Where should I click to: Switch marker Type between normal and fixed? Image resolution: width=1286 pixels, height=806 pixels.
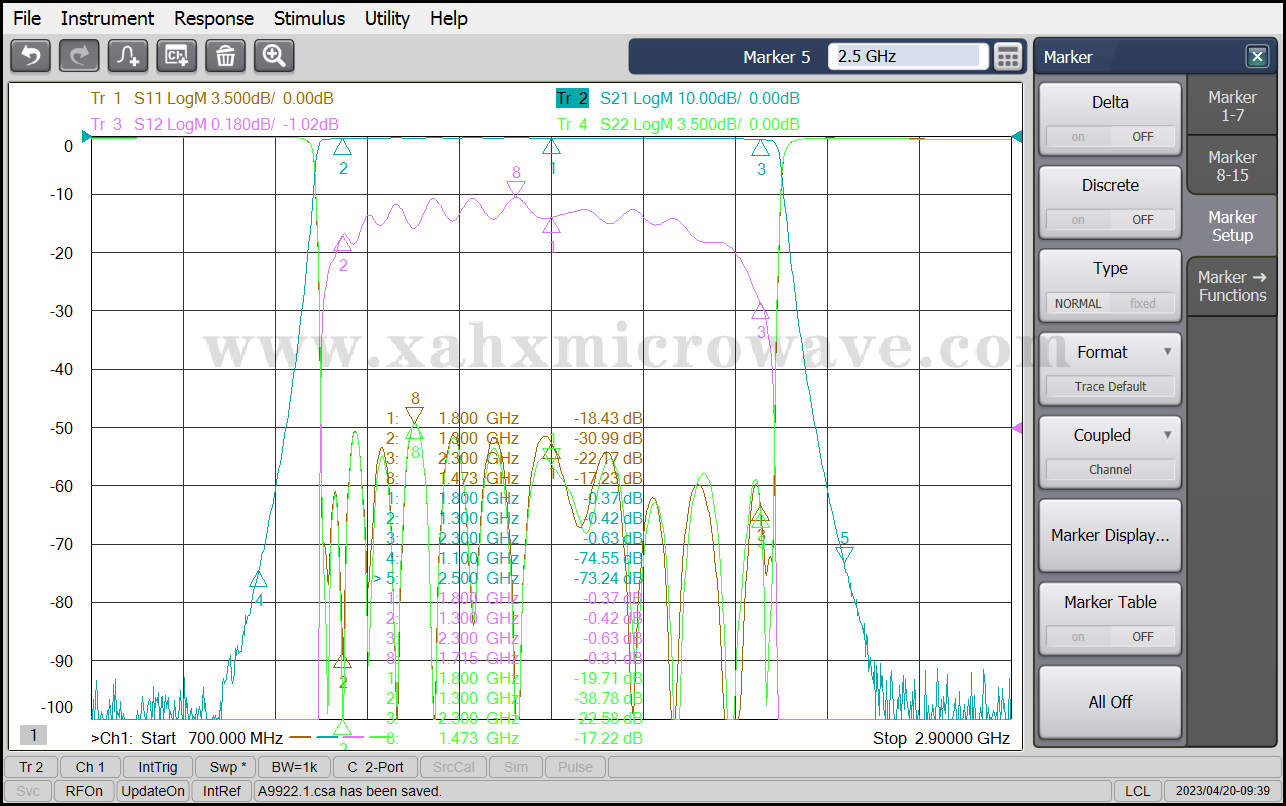pyautogui.click(x=1110, y=303)
